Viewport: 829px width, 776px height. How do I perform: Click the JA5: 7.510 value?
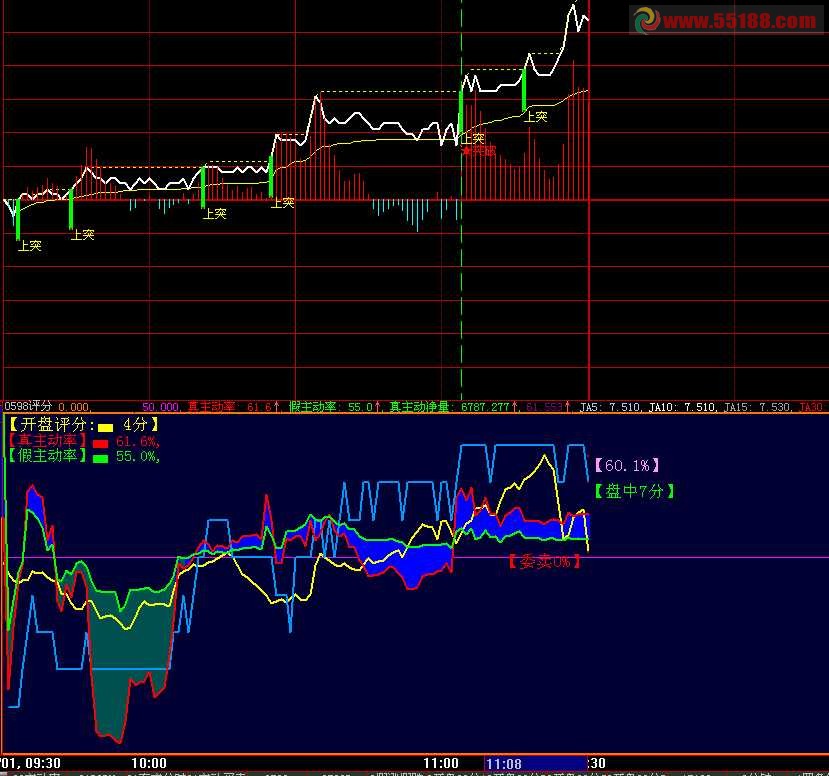click(x=610, y=407)
